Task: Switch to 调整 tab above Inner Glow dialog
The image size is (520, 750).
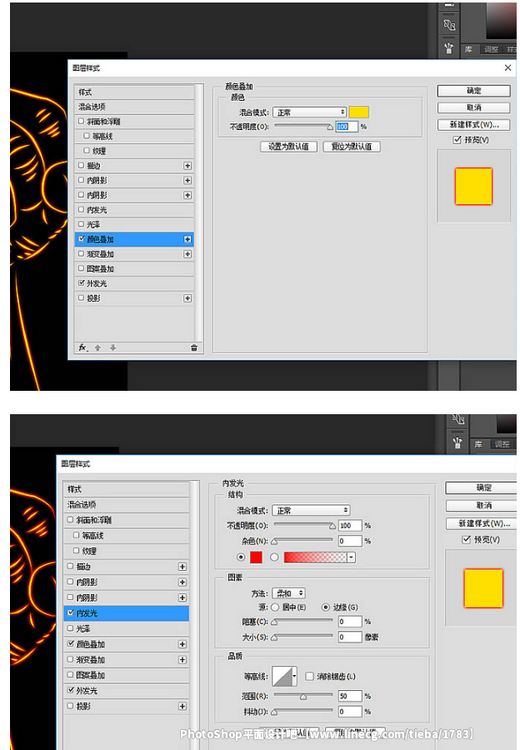Action: [502, 444]
